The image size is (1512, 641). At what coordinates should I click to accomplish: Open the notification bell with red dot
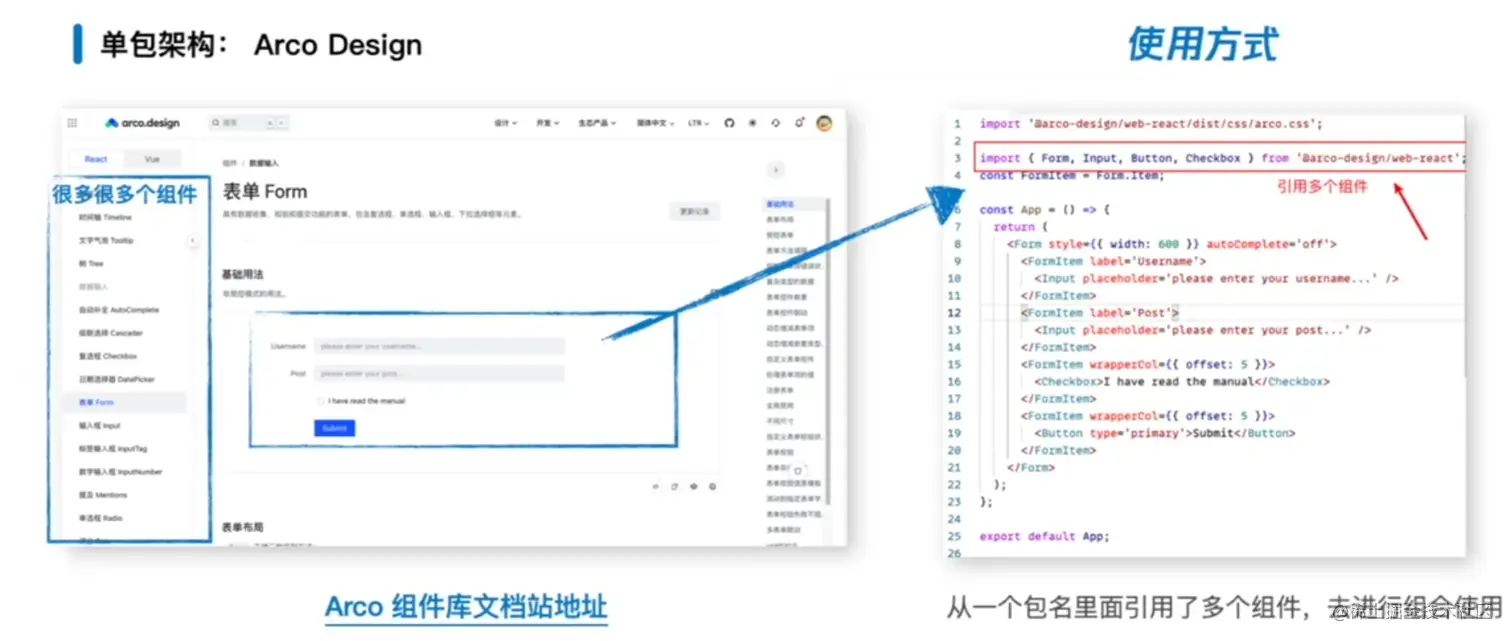[799, 123]
